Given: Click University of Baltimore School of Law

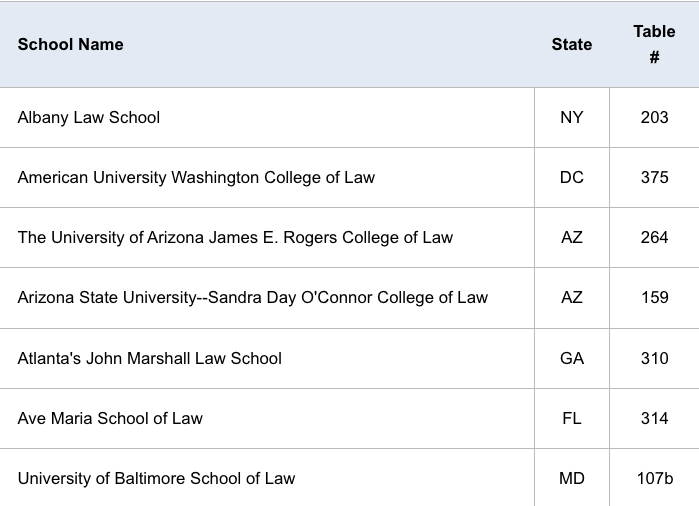Looking at the screenshot, I should [x=156, y=479].
